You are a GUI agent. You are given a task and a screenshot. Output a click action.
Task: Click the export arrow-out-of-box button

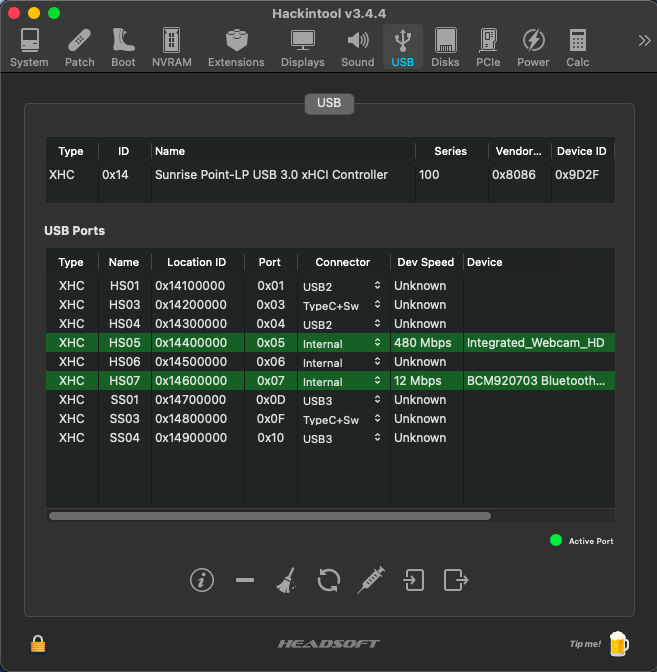[x=456, y=580]
